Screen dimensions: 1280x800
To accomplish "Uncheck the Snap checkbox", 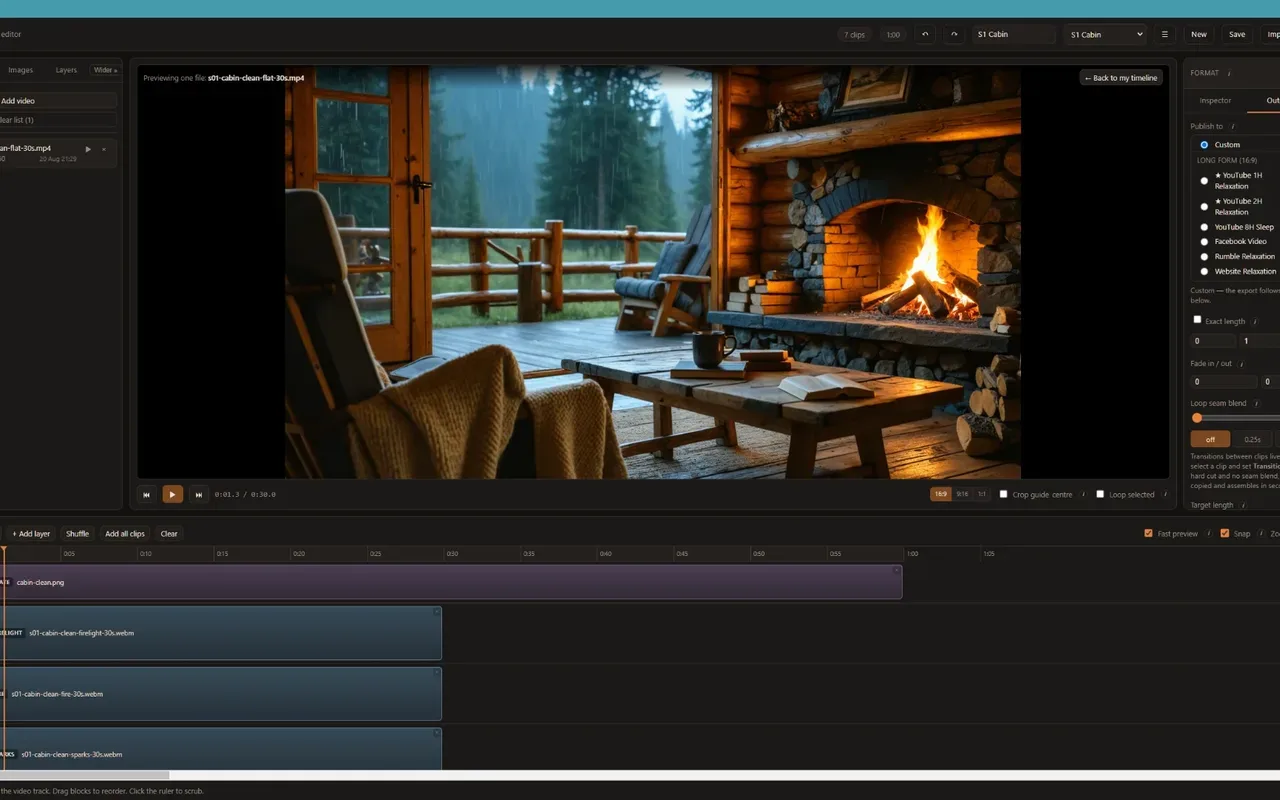I will point(1224,533).
